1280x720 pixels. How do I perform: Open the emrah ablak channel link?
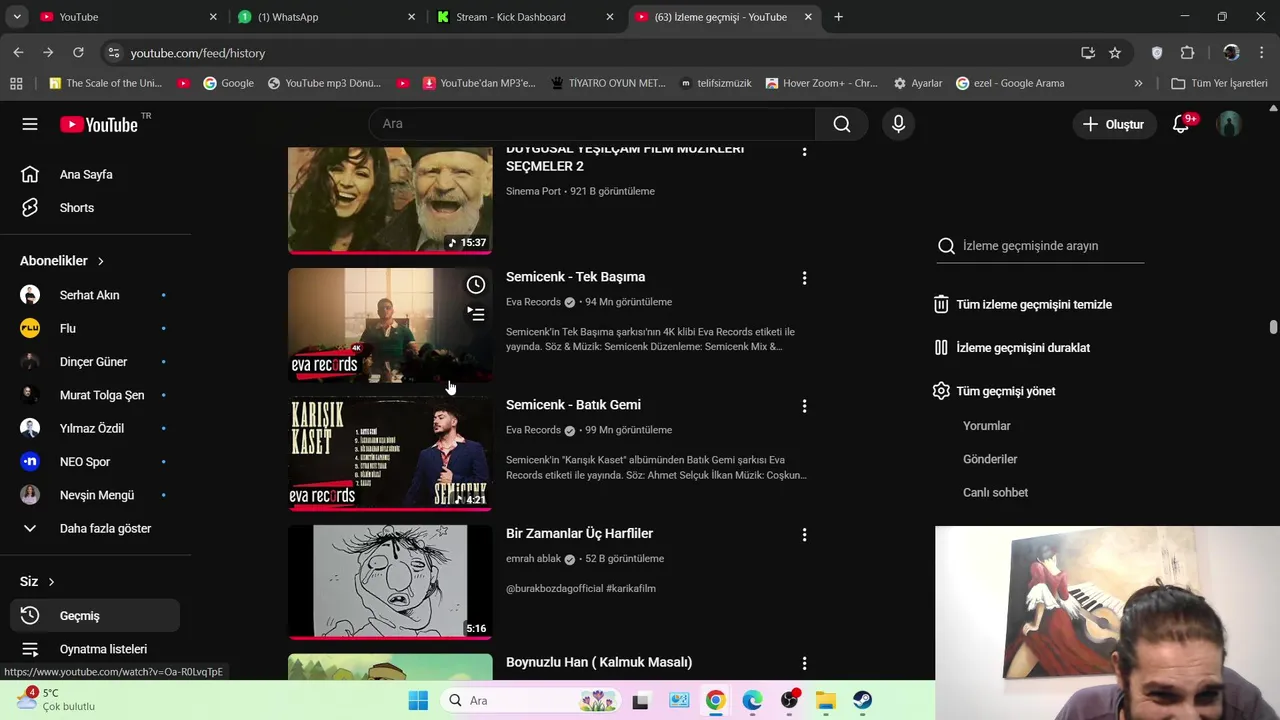533,559
